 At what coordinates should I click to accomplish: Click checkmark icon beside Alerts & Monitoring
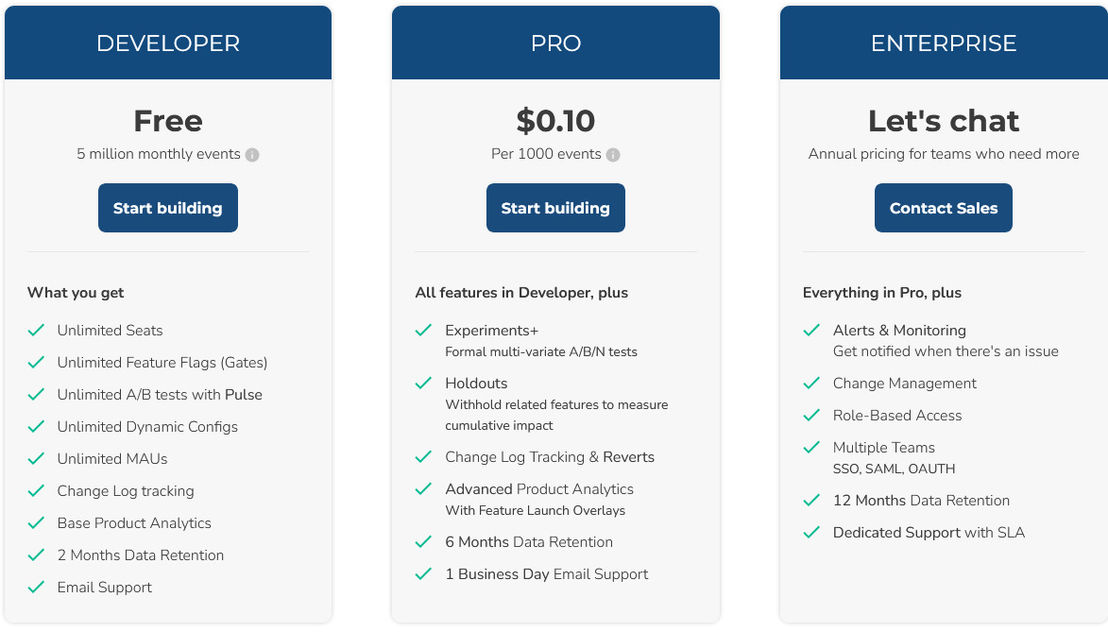[811, 330]
